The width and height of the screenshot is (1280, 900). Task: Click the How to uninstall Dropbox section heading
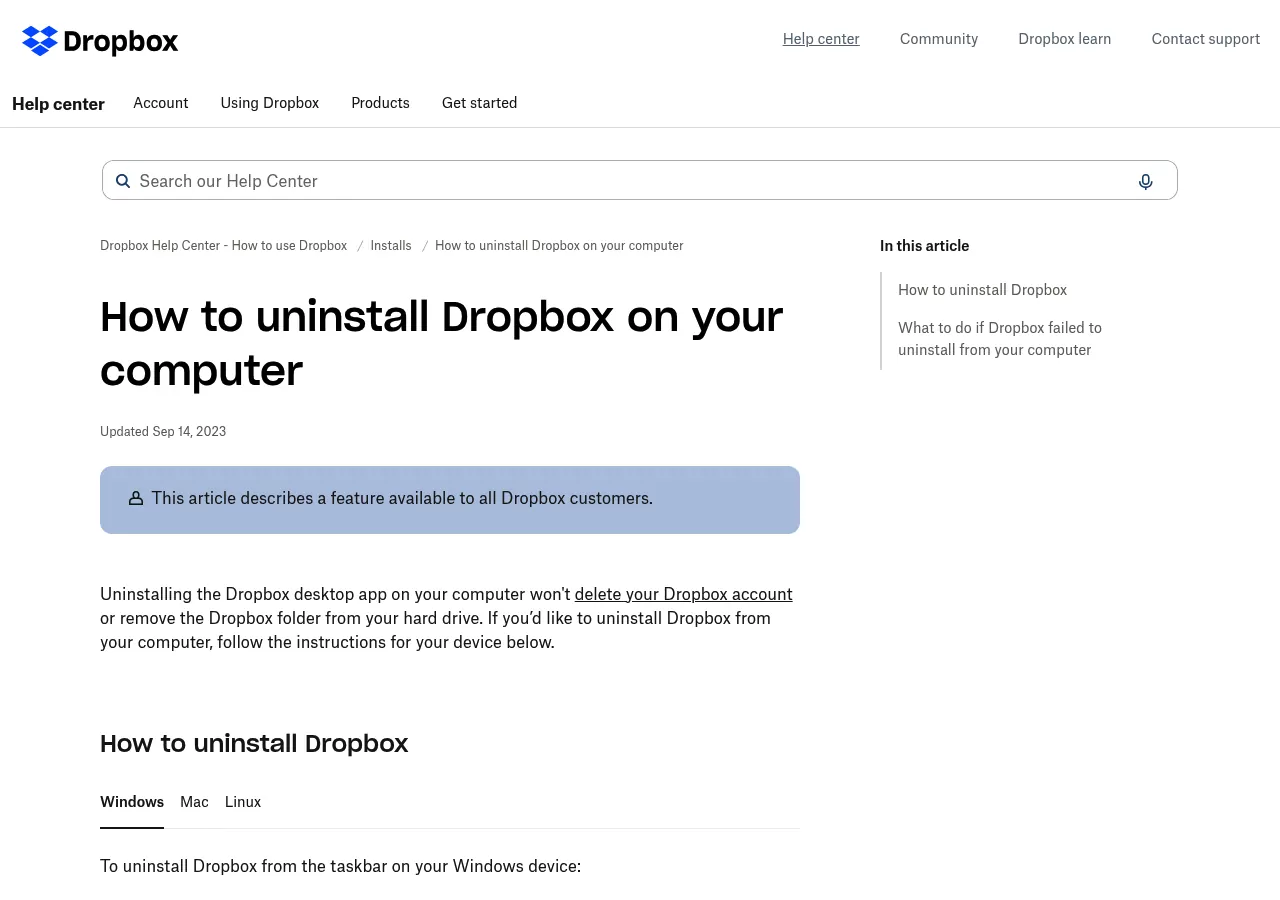tap(254, 744)
